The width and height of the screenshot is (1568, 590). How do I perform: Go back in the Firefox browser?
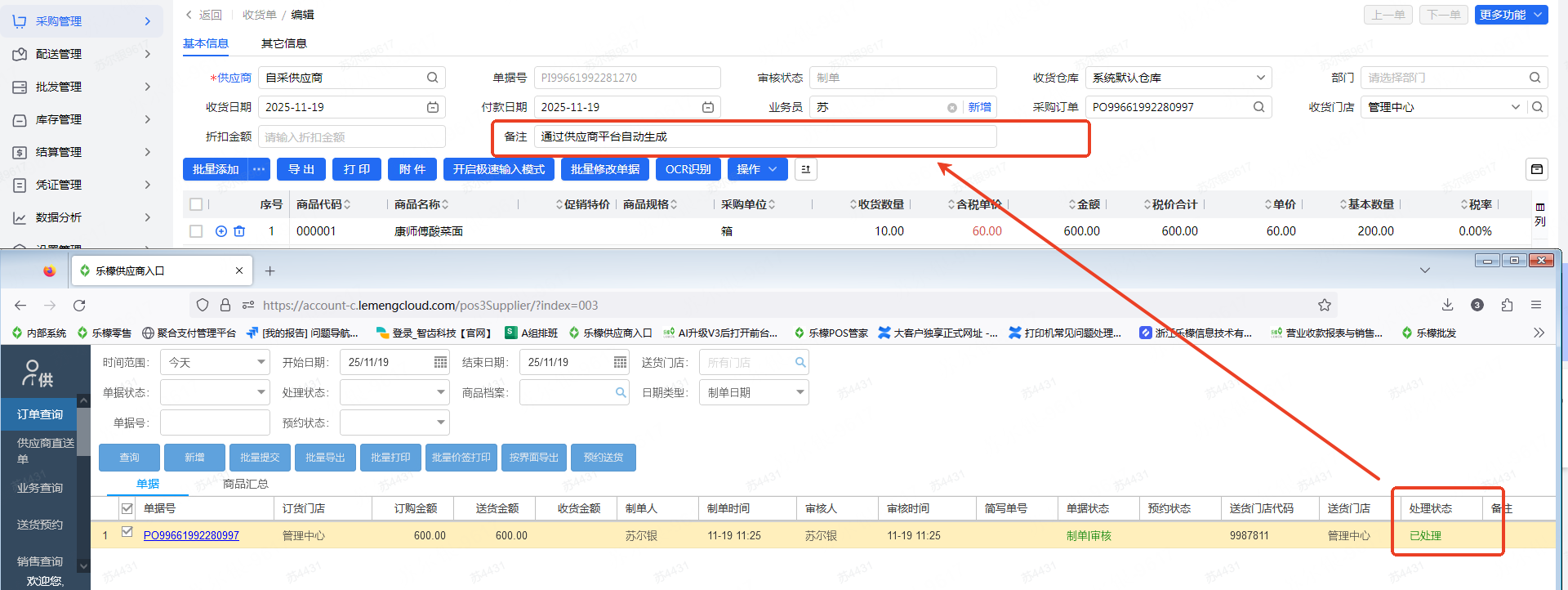point(20,305)
